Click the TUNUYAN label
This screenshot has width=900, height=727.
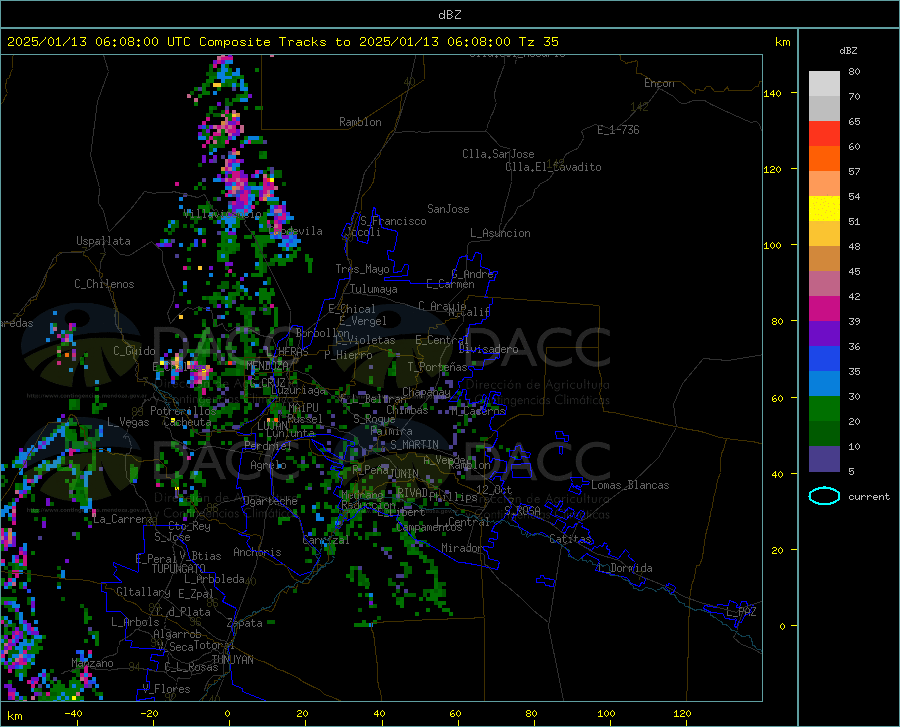tap(232, 660)
